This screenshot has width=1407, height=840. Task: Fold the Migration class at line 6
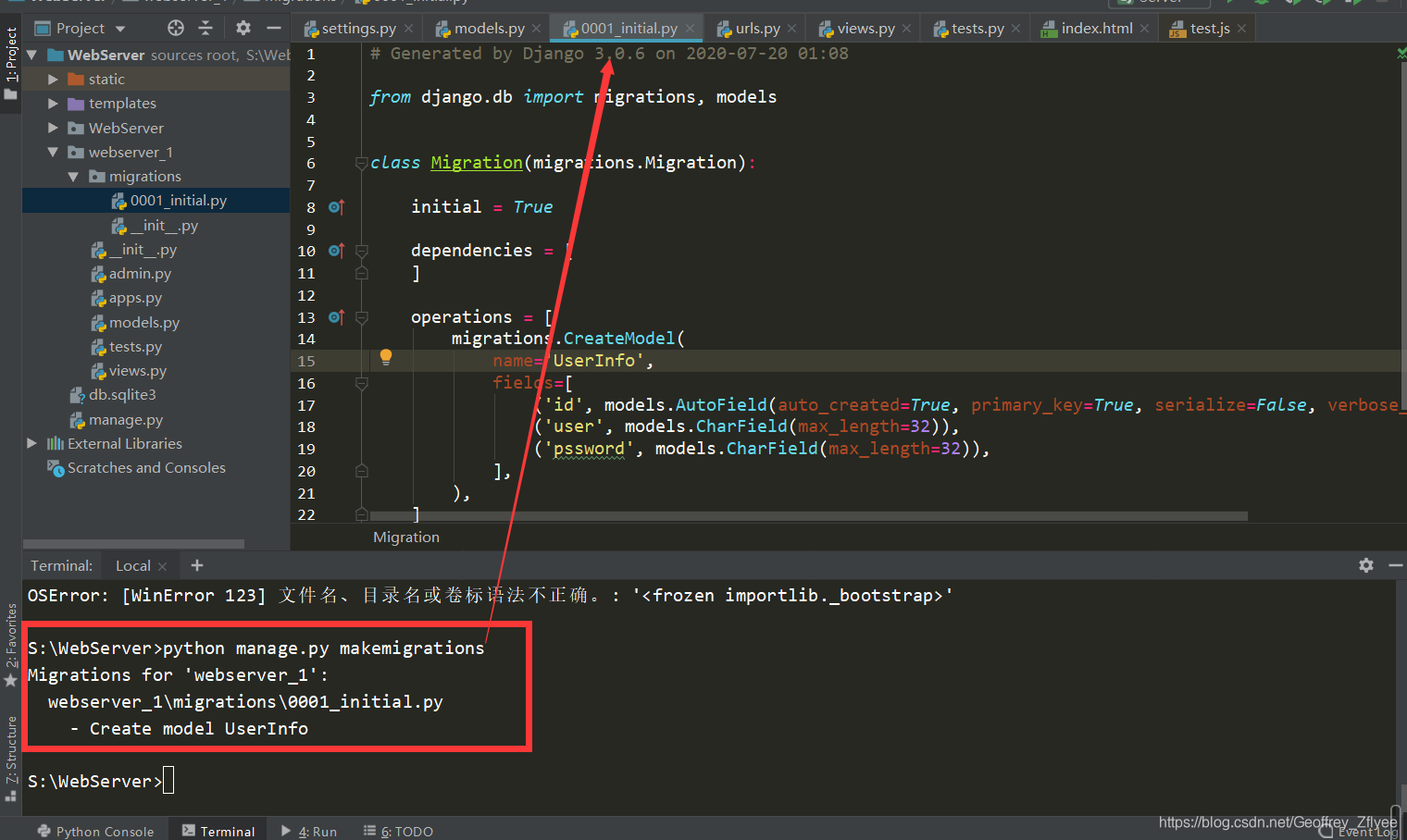pyautogui.click(x=361, y=164)
